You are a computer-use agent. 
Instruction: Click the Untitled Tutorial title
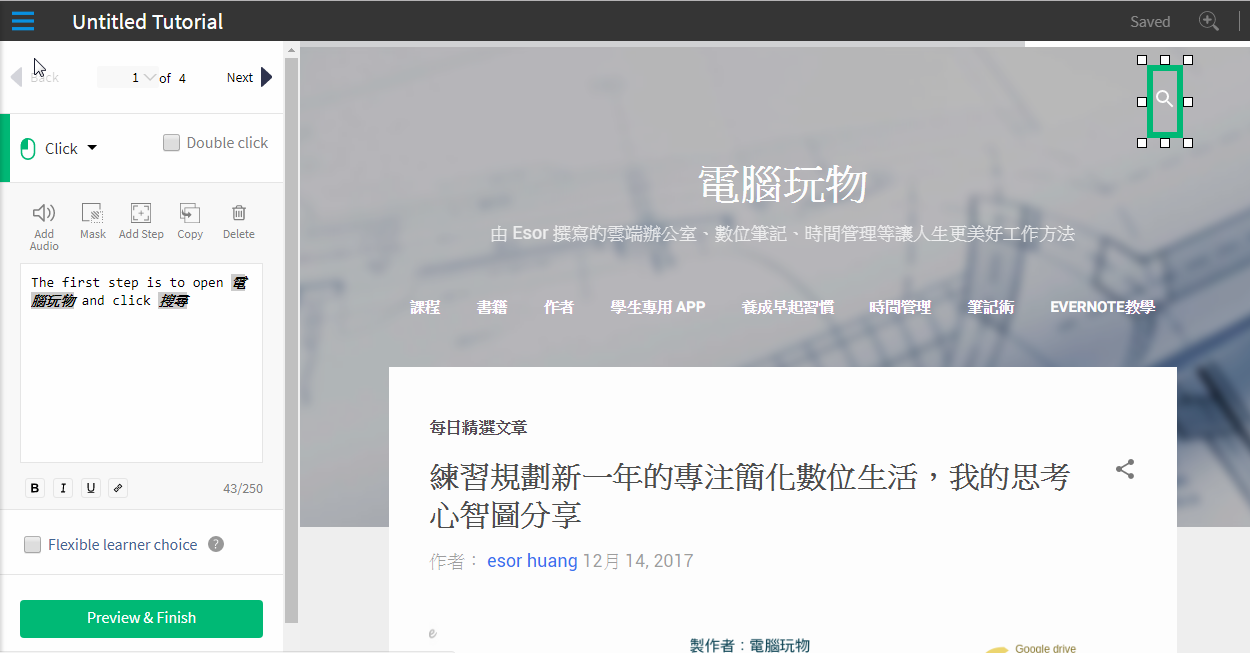(x=148, y=21)
